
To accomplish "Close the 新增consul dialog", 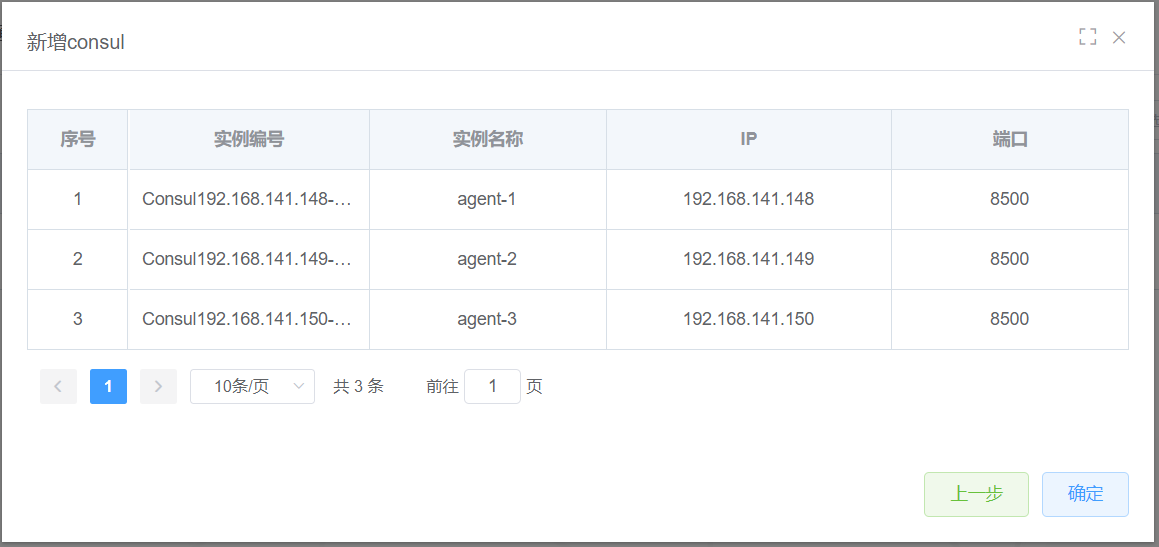I will coord(1119,38).
